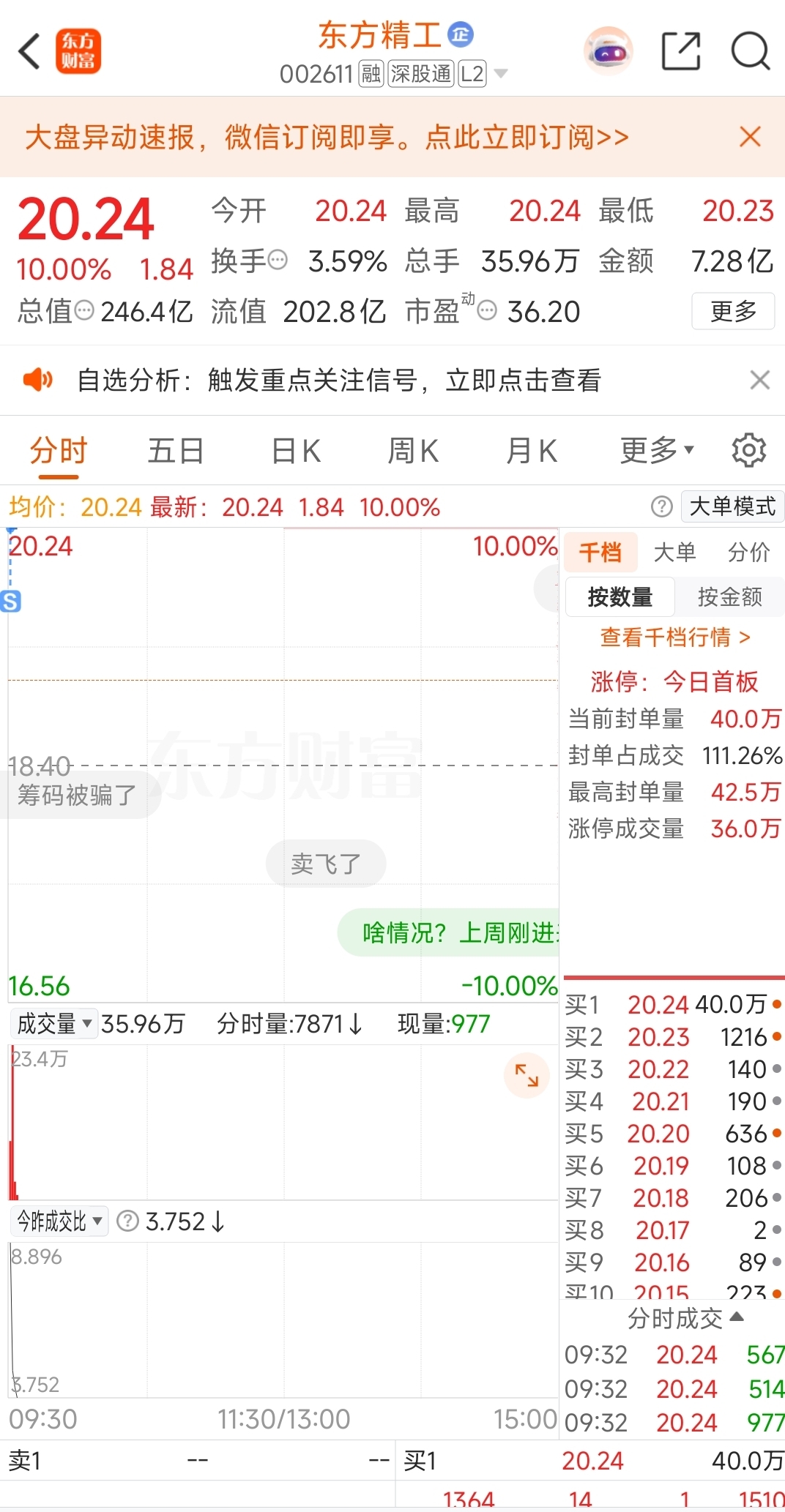Tap the 09:32 trade with volume 567
The height and width of the screenshot is (1512, 785).
pyautogui.click(x=674, y=1355)
